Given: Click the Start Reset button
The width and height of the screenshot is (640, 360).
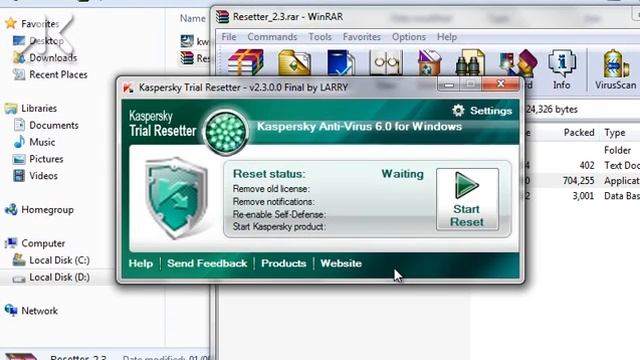Looking at the screenshot, I should (x=467, y=199).
